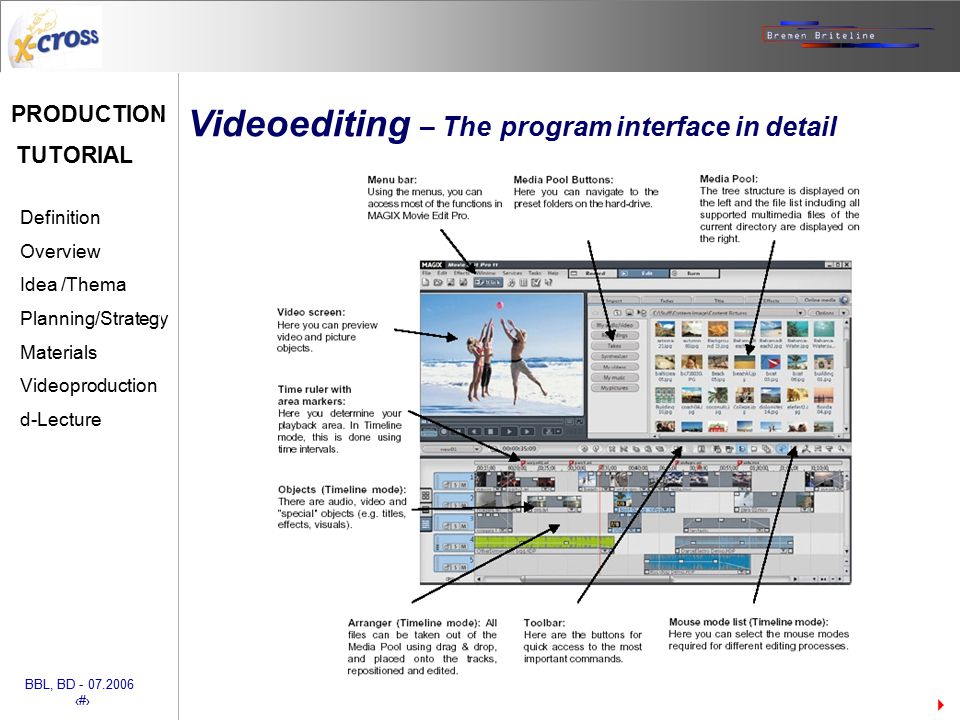This screenshot has width=960, height=720.
Task: Click the X-cross logo
Action: click(x=55, y=38)
